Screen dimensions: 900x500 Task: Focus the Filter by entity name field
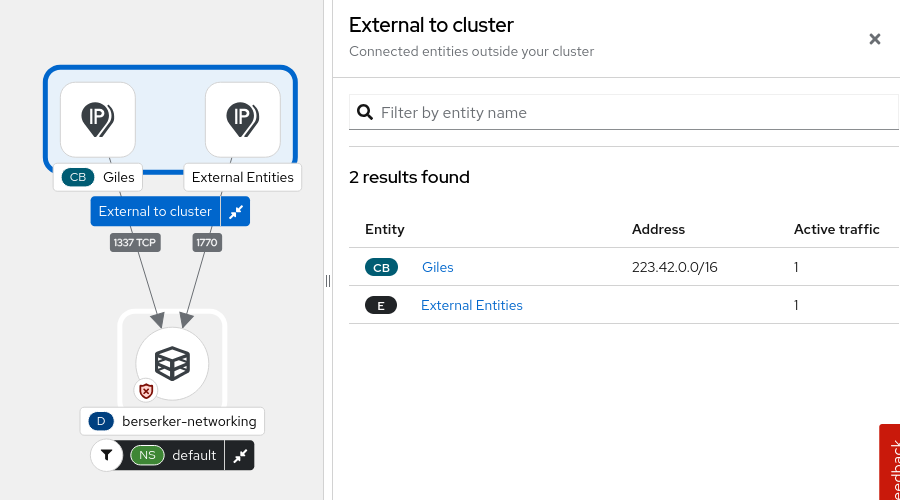(635, 112)
